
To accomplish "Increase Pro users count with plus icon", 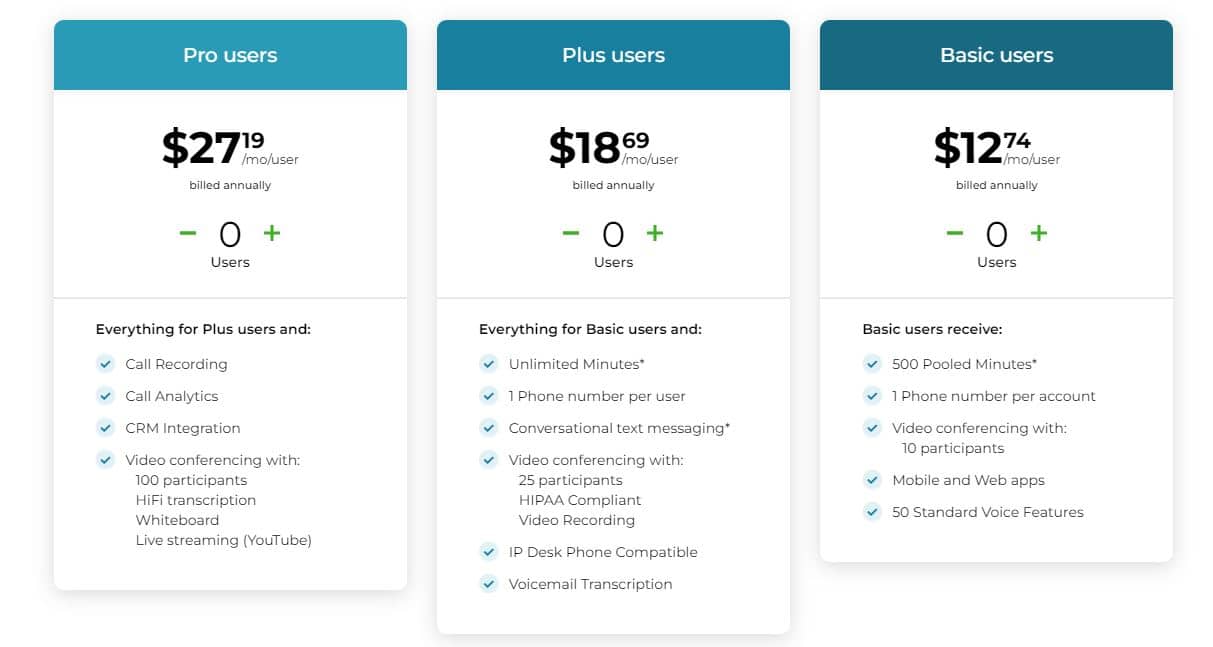I will click(x=272, y=233).
